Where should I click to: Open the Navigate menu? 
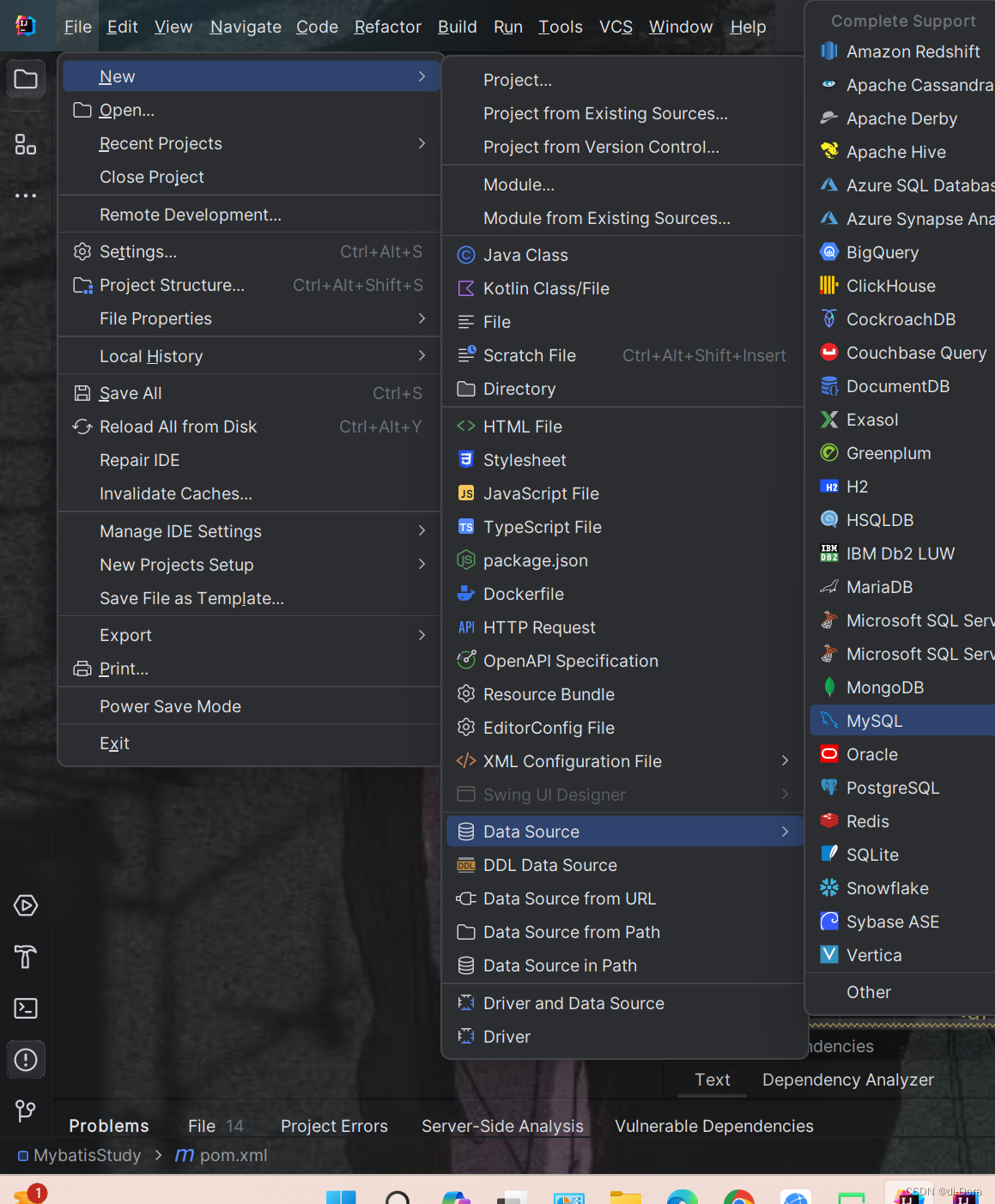[246, 27]
